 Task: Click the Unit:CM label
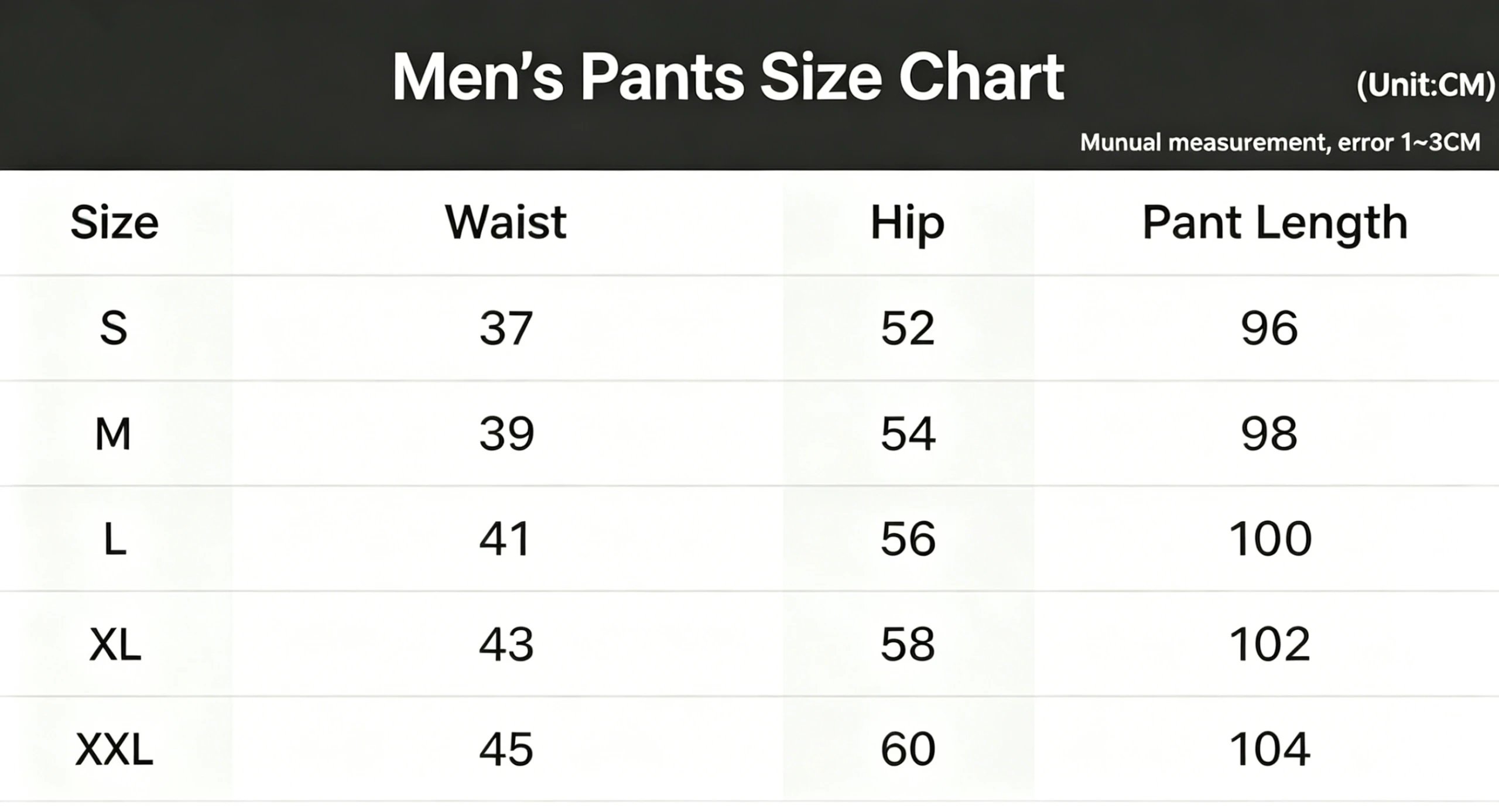1426,86
